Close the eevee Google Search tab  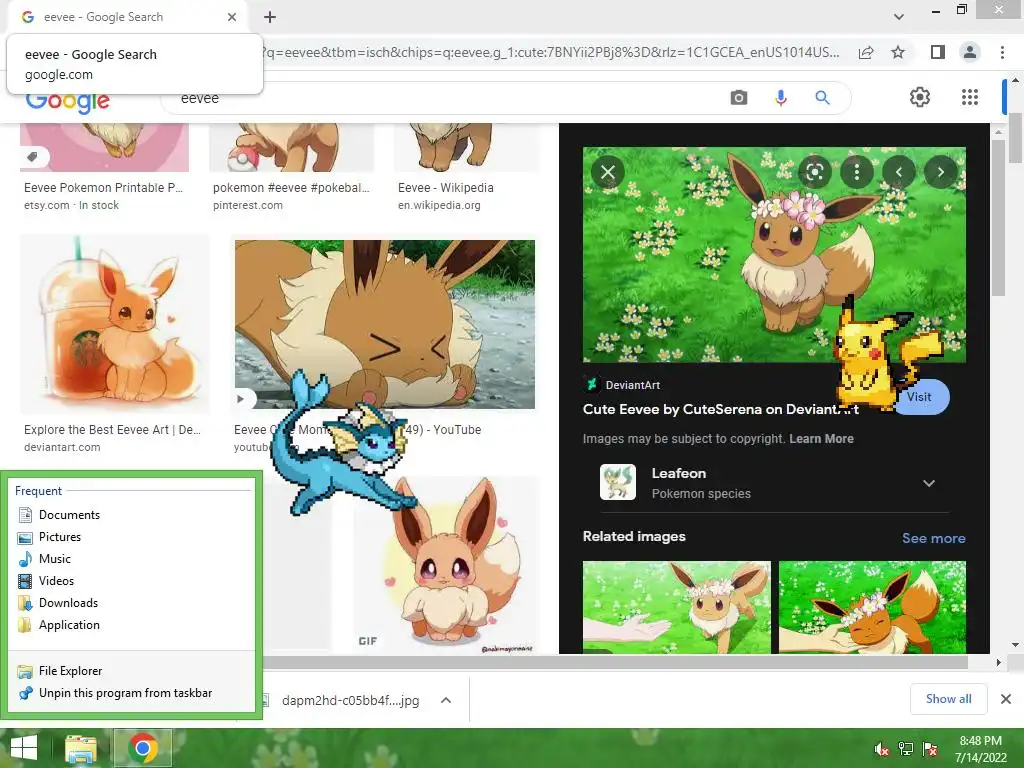coord(232,17)
